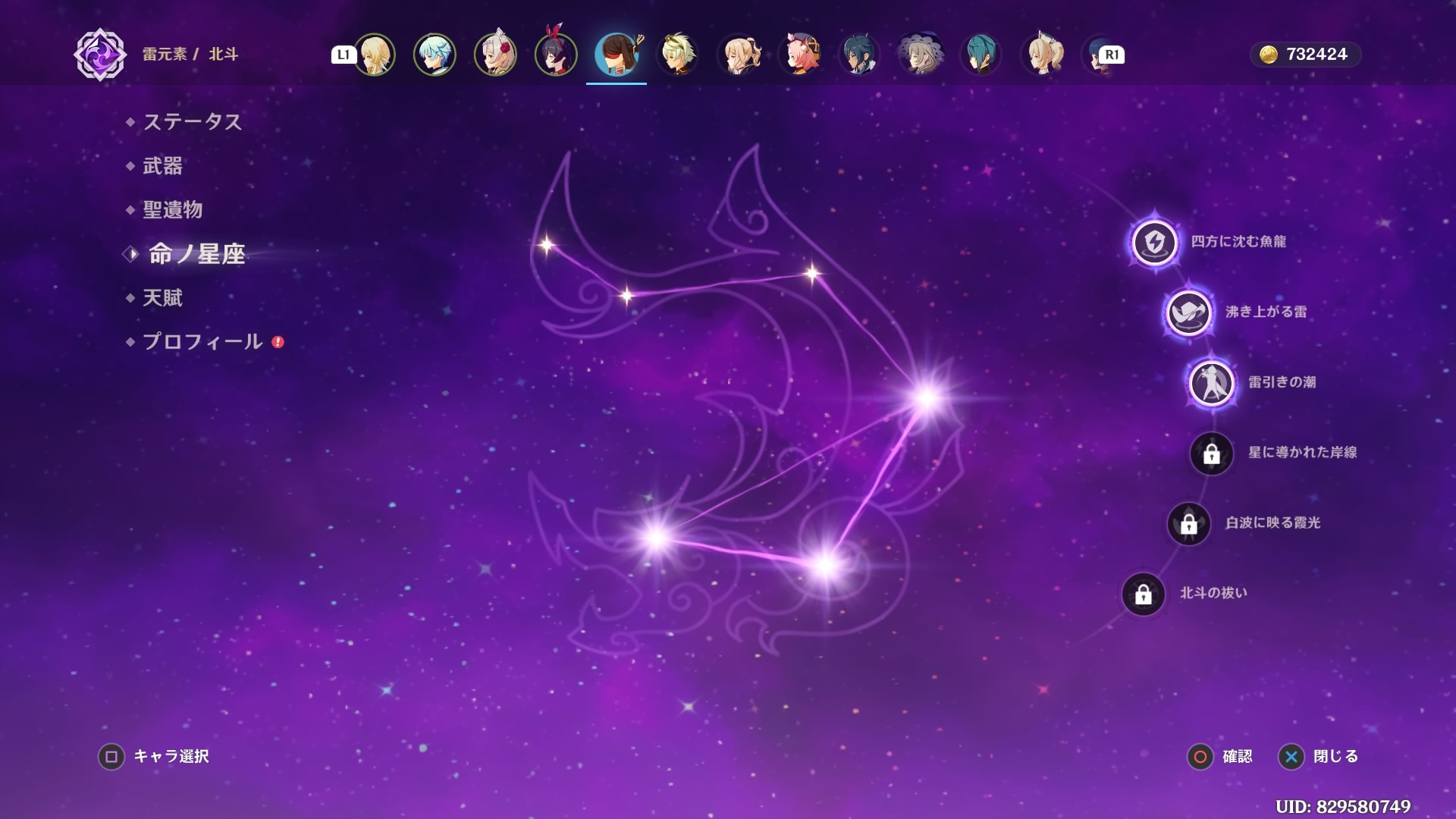Select the light-blue-haired character portrait
The image size is (1456, 819).
click(435, 55)
